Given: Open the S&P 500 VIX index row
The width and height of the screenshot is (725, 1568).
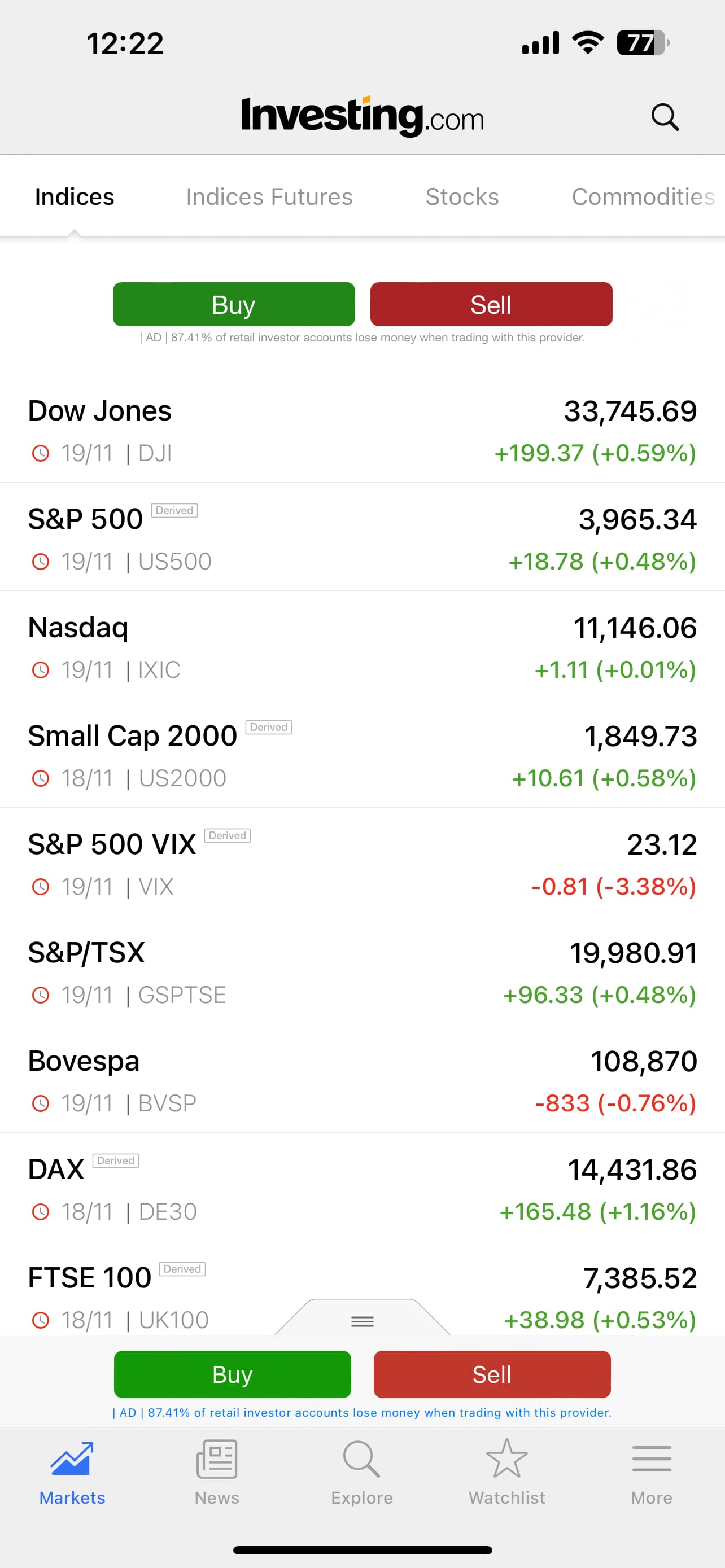Looking at the screenshot, I should pyautogui.click(x=362, y=862).
